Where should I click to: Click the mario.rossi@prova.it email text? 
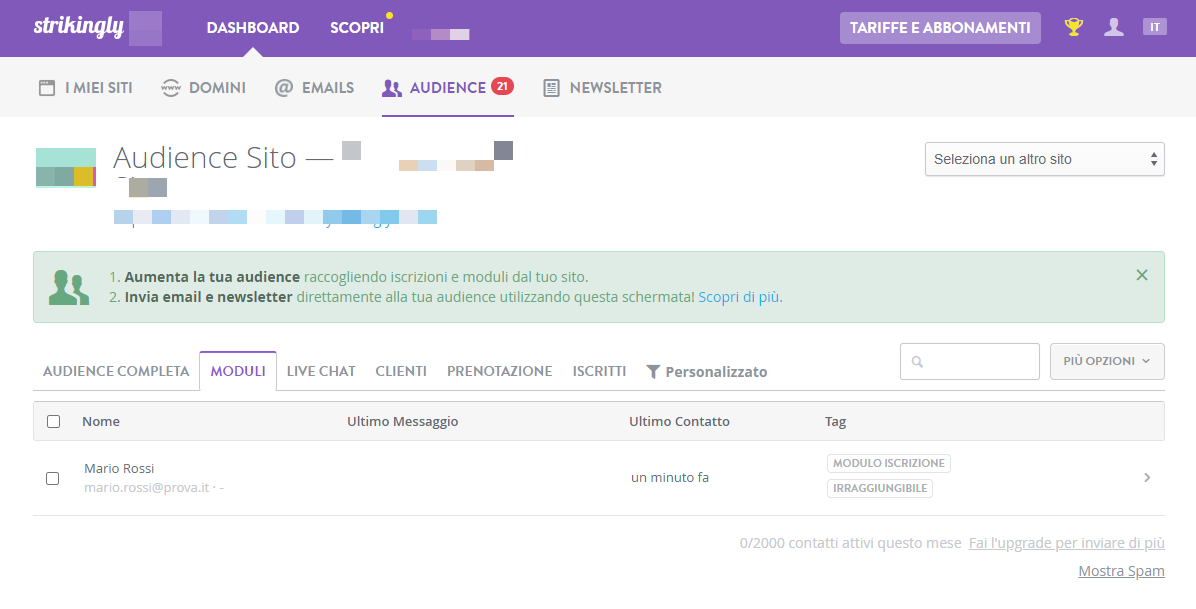146,488
